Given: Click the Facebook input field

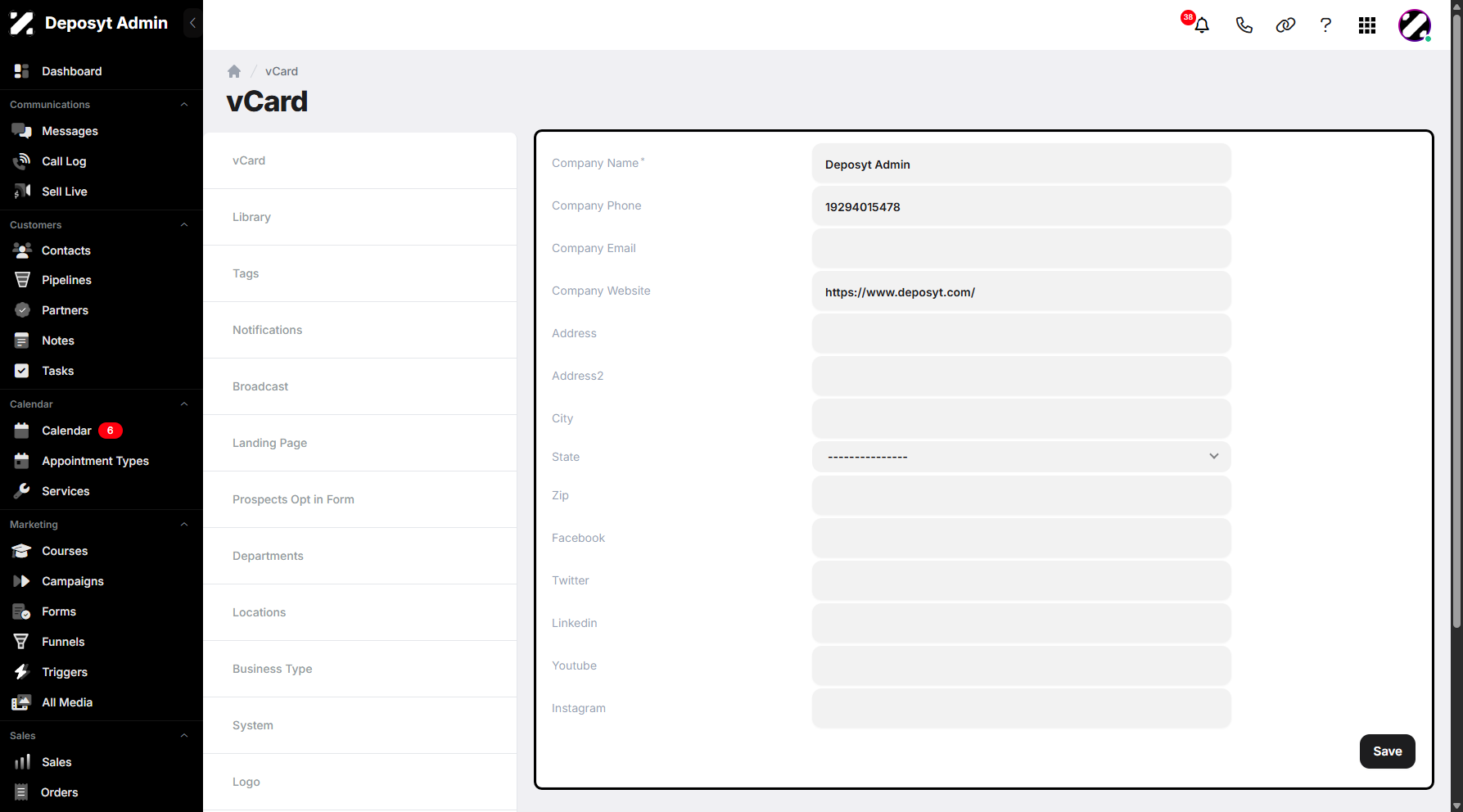Looking at the screenshot, I should click(x=1021, y=538).
